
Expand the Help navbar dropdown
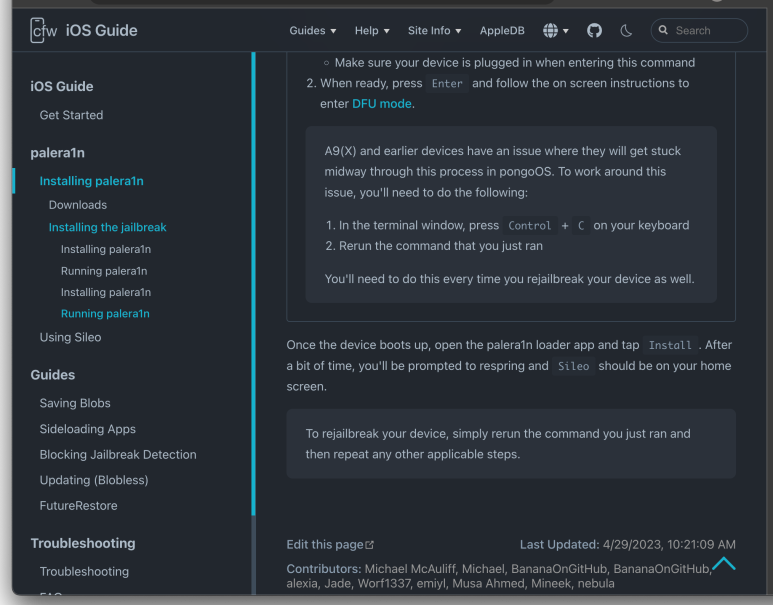tap(372, 31)
